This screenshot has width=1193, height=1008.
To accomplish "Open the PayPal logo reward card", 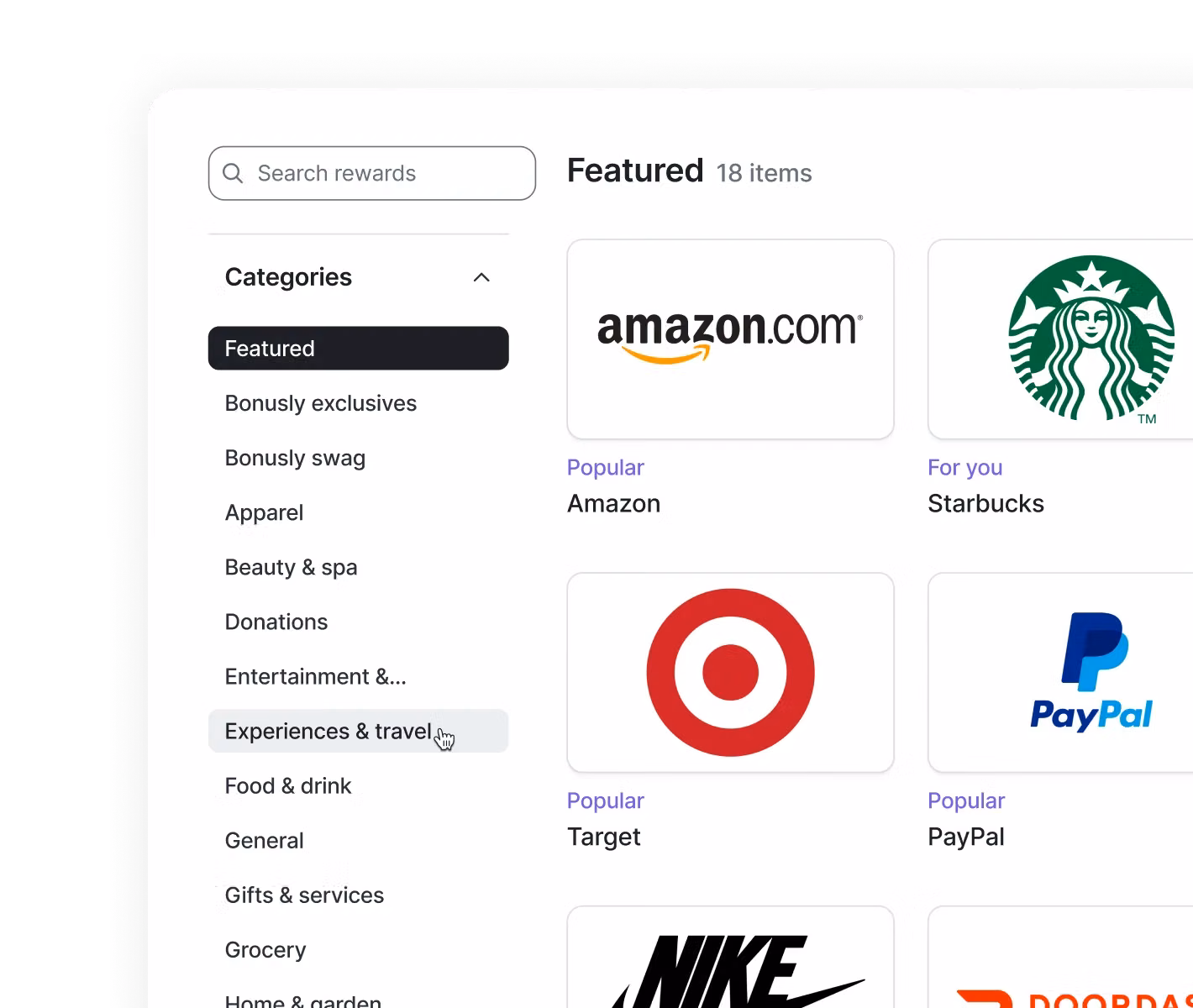I will (1060, 673).
